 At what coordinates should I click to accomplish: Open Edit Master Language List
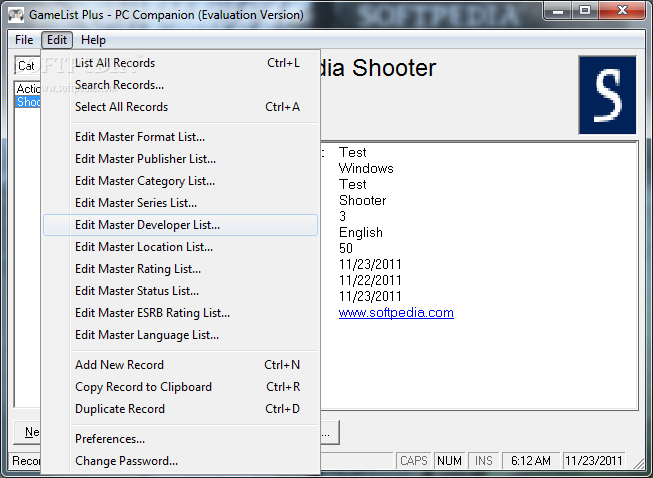pyautogui.click(x=181, y=335)
